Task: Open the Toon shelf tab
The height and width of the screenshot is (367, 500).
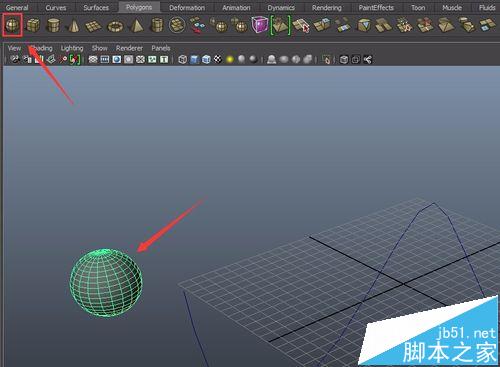Action: [x=418, y=7]
